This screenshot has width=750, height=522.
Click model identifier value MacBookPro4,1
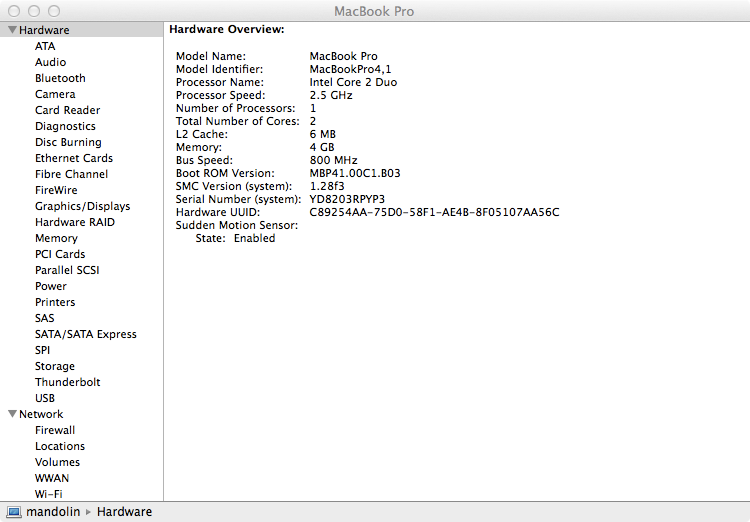tap(350, 69)
